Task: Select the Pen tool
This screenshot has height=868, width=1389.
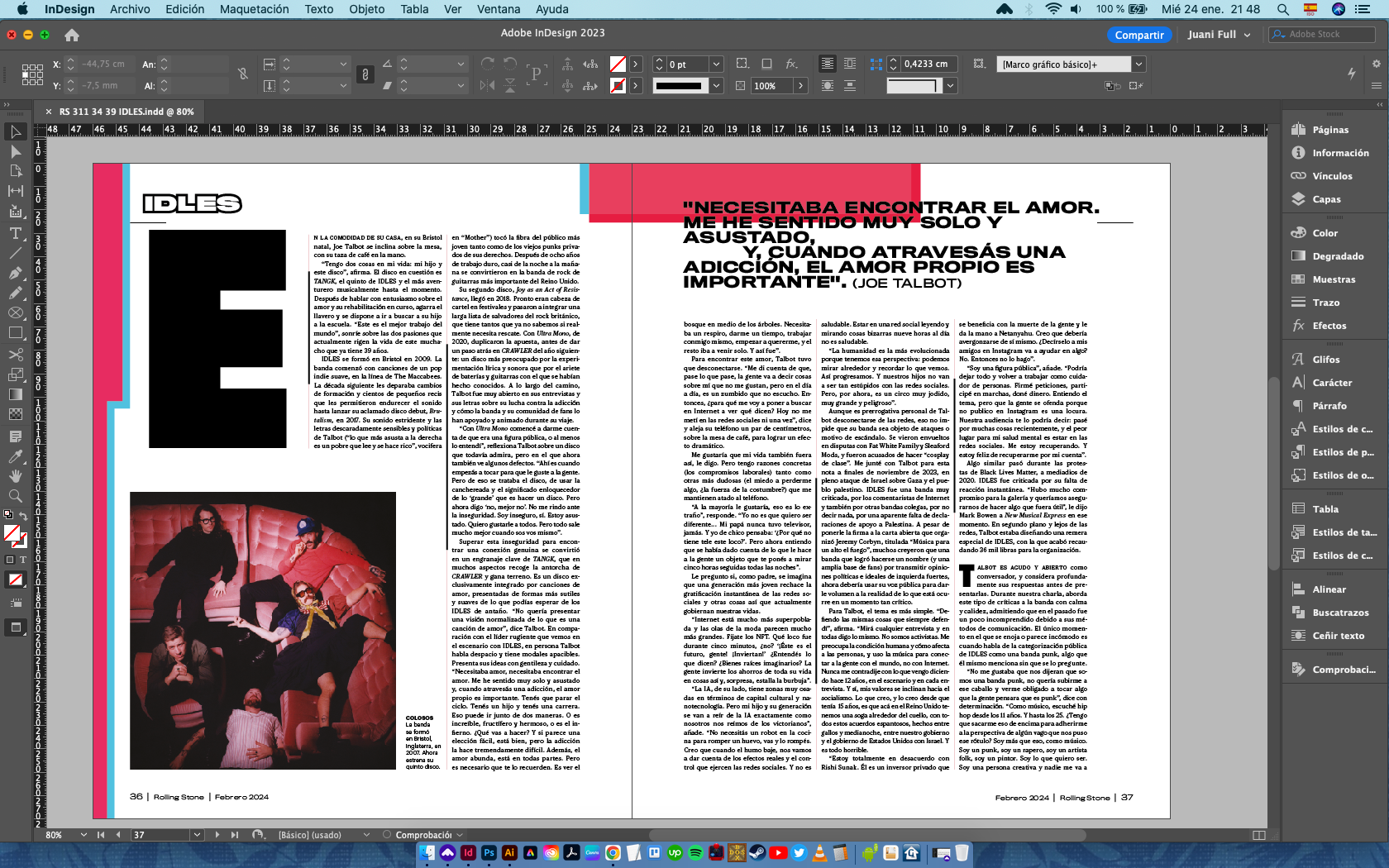Action: pyautogui.click(x=16, y=273)
